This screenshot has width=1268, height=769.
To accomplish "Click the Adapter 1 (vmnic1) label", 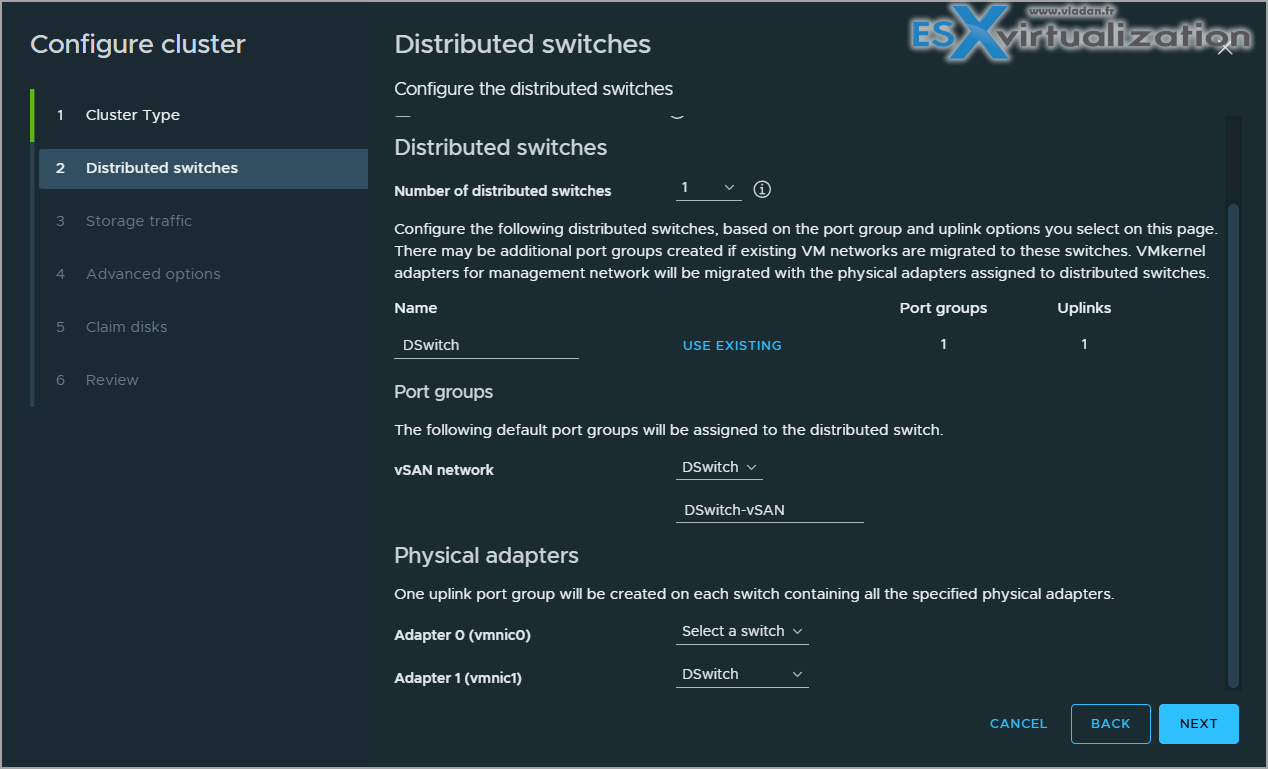I will 458,678.
